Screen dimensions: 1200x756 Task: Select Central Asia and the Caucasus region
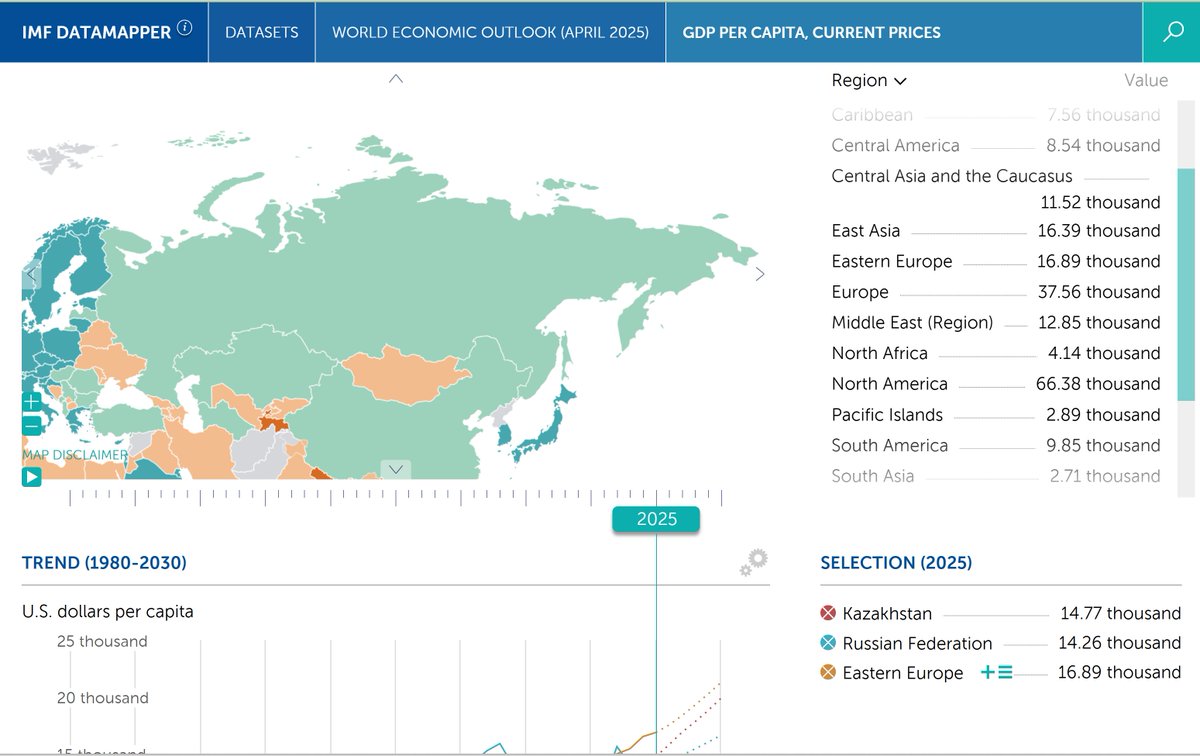pyautogui.click(x=996, y=188)
